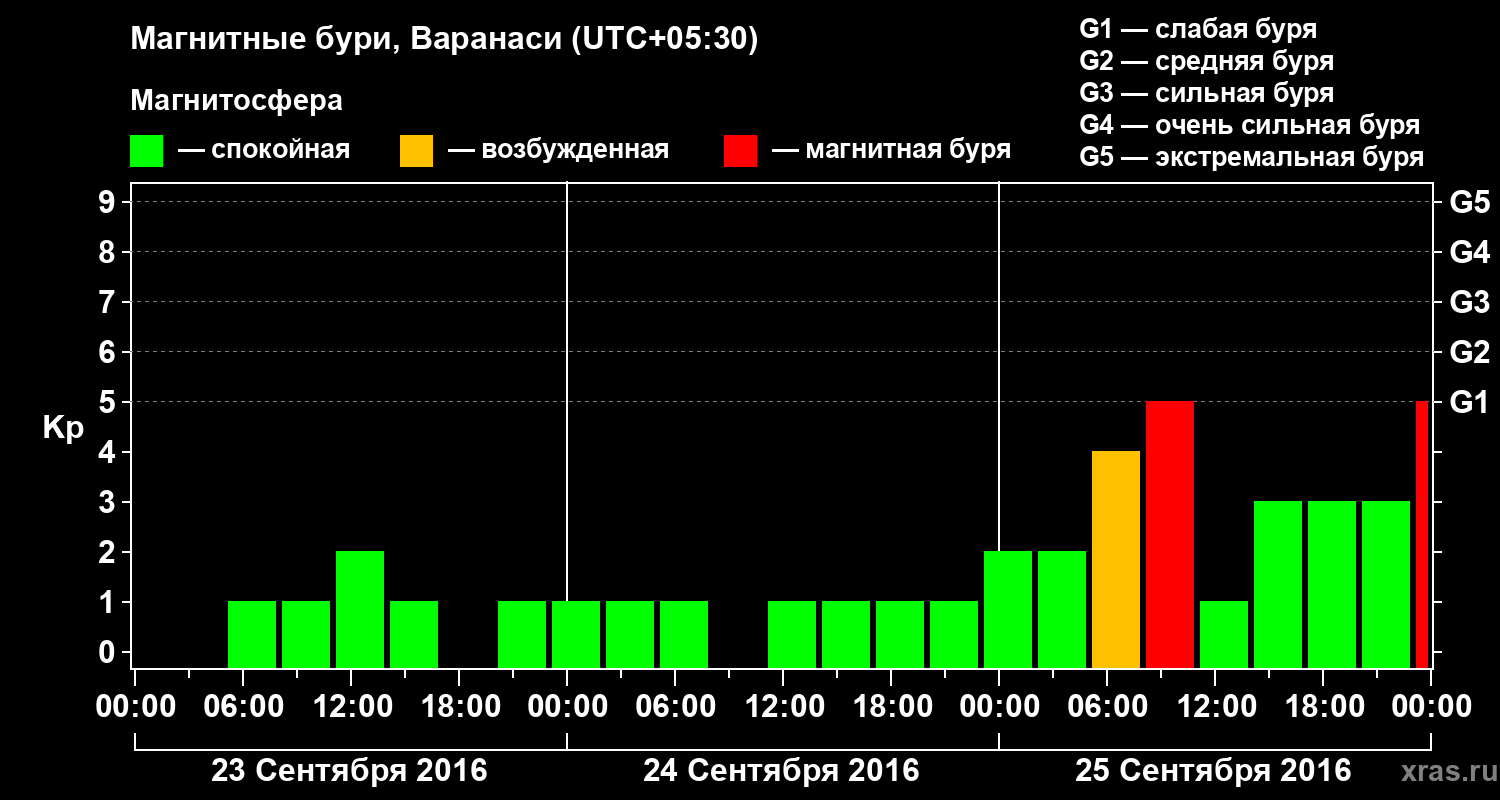Click the 12:00 time label for 23 September

click(x=351, y=707)
